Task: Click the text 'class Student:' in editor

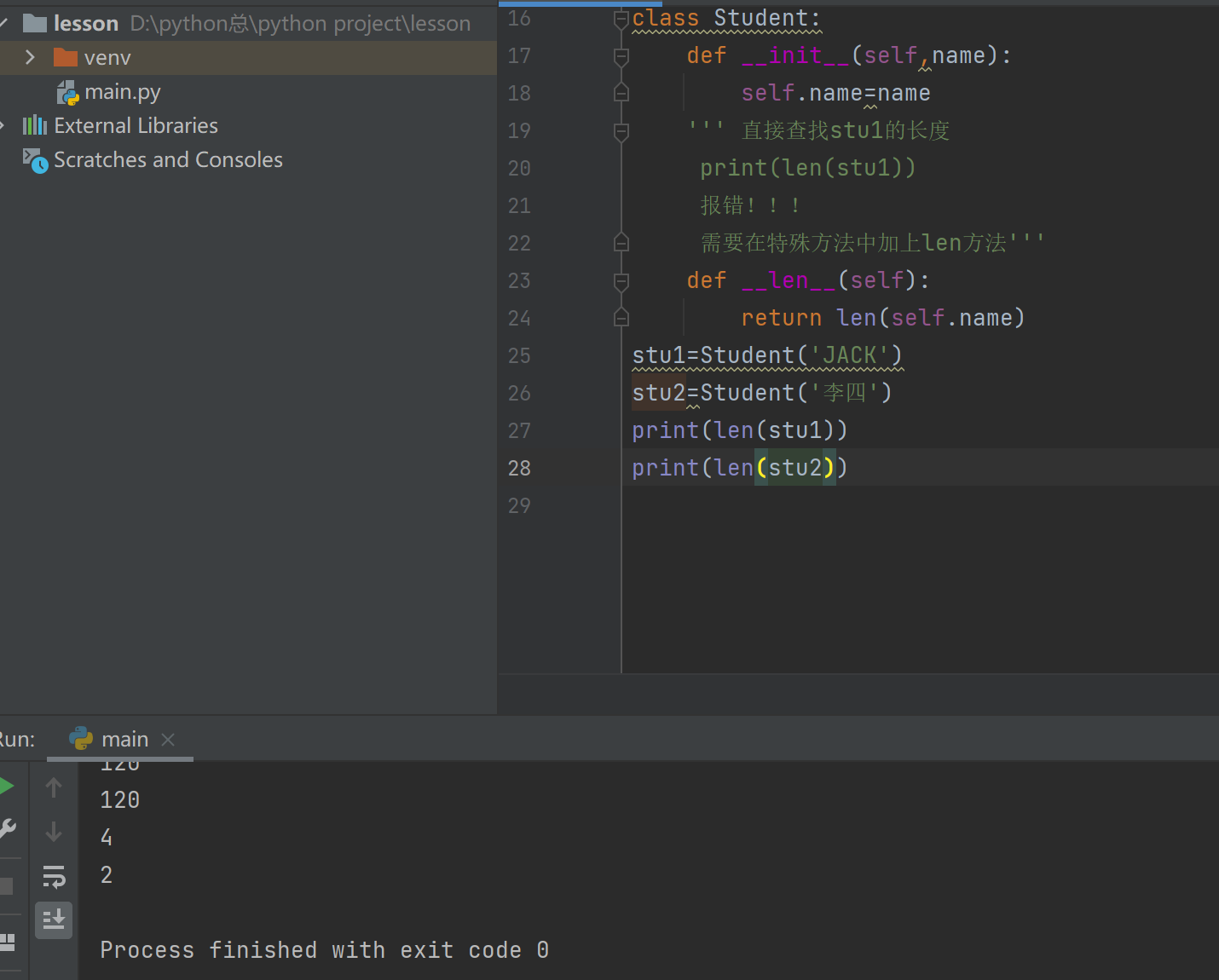Action: pos(726,18)
